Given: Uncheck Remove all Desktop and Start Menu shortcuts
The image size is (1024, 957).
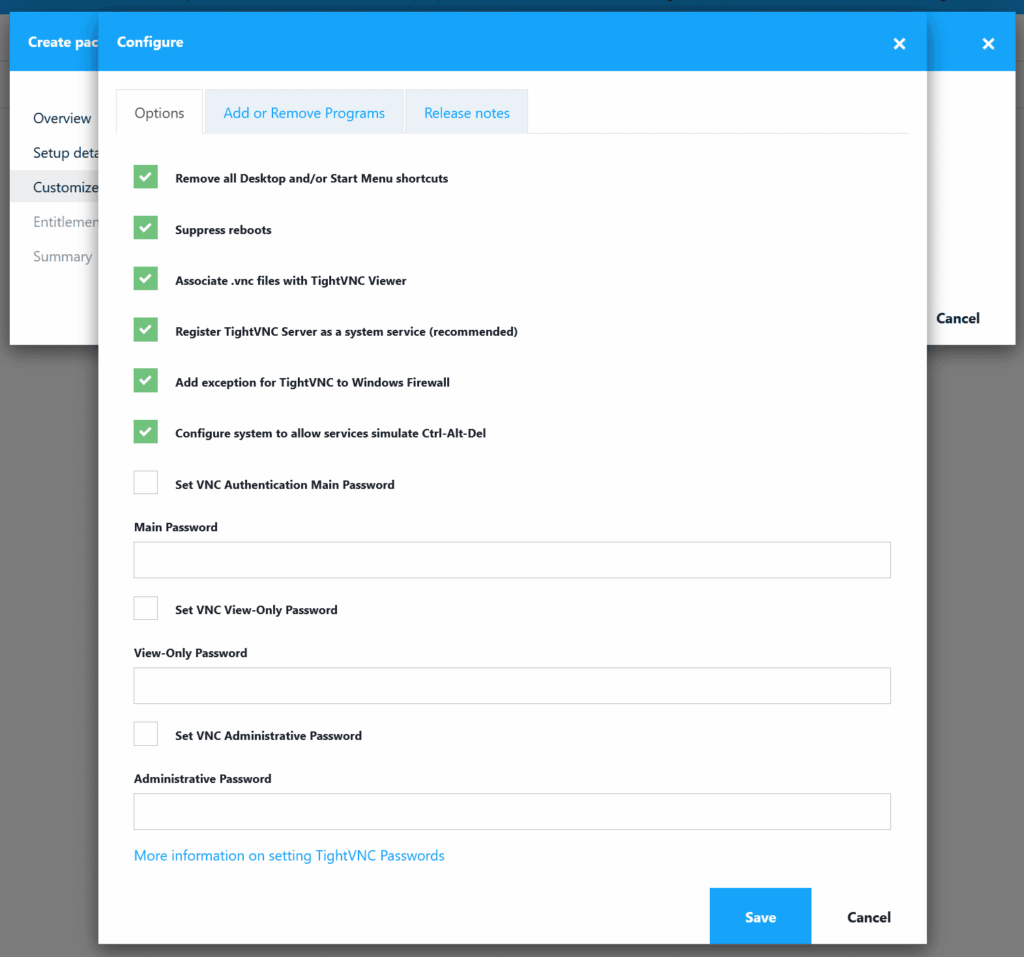Looking at the screenshot, I should 146,178.
